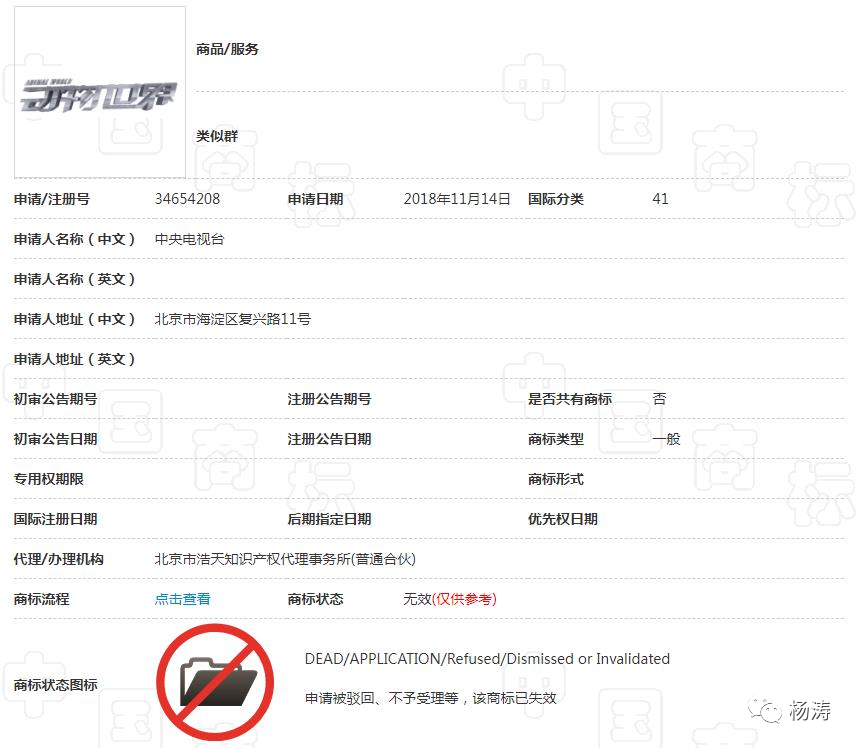Click the dead application status icon
This screenshot has width=858, height=748.
pos(215,683)
